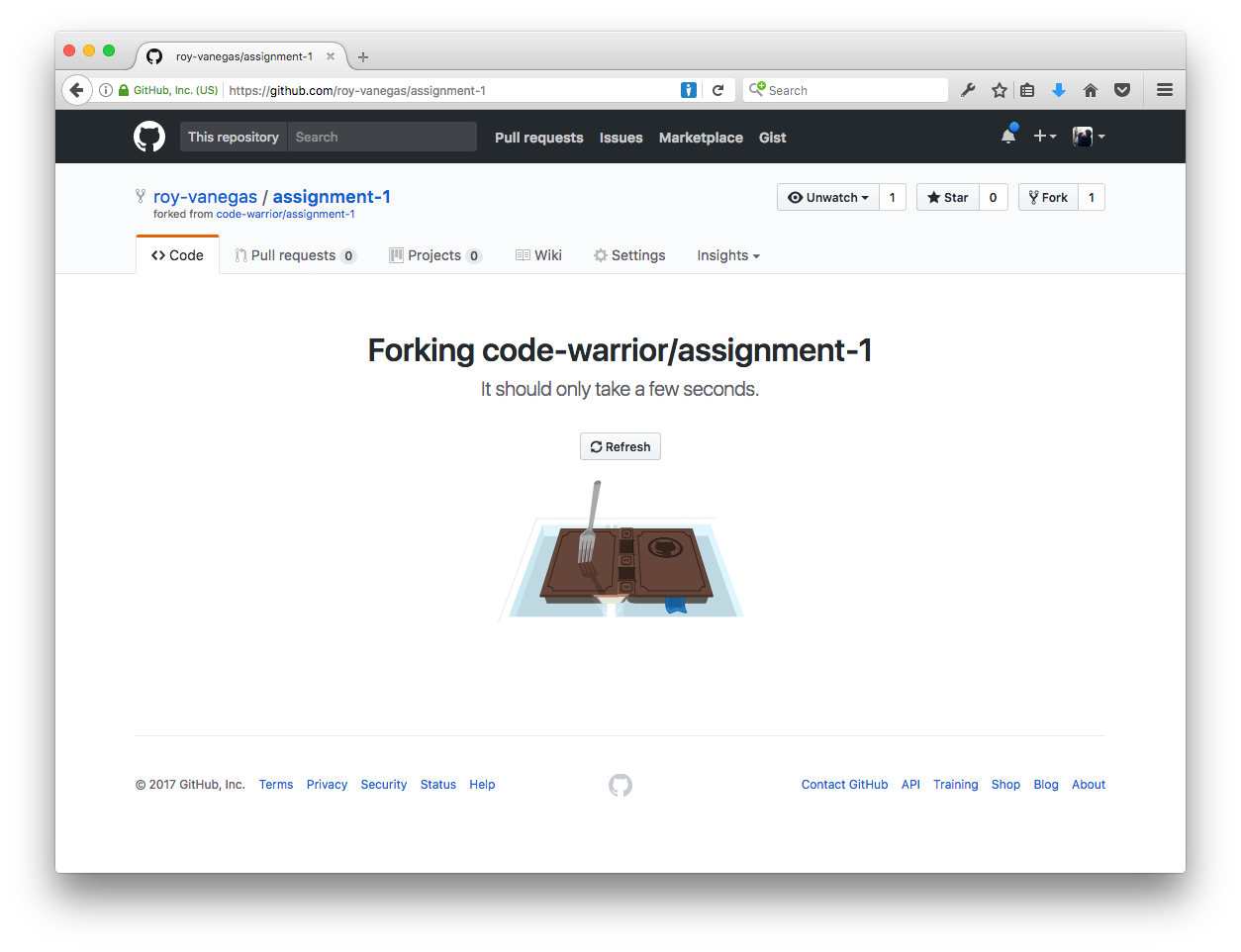This screenshot has height=952, width=1241.
Task: Open the Projects tab
Action: coord(435,255)
